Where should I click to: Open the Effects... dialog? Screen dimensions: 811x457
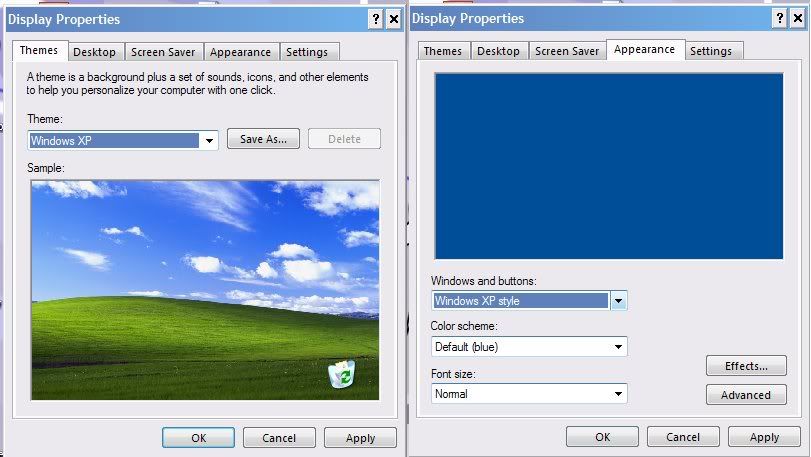(746, 366)
